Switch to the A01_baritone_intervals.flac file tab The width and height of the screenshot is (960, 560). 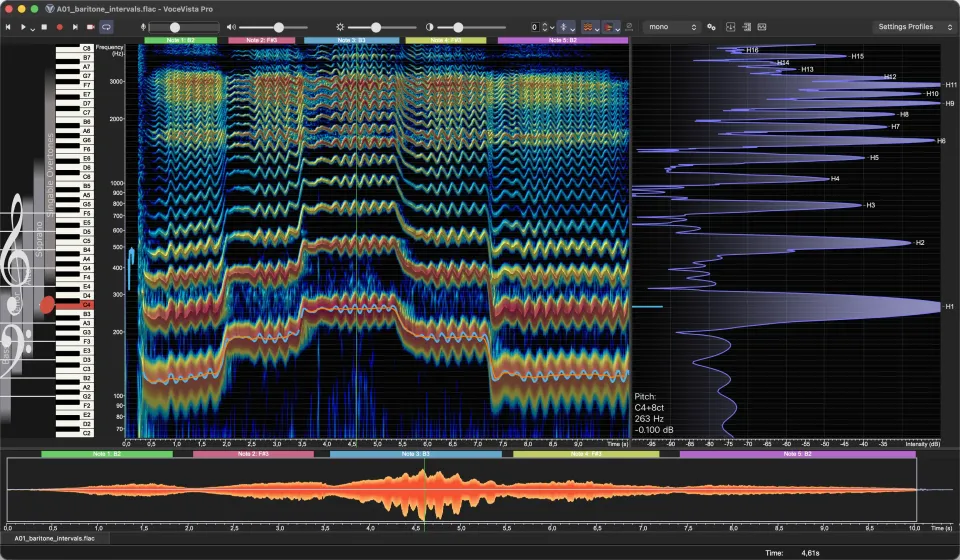click(55, 539)
